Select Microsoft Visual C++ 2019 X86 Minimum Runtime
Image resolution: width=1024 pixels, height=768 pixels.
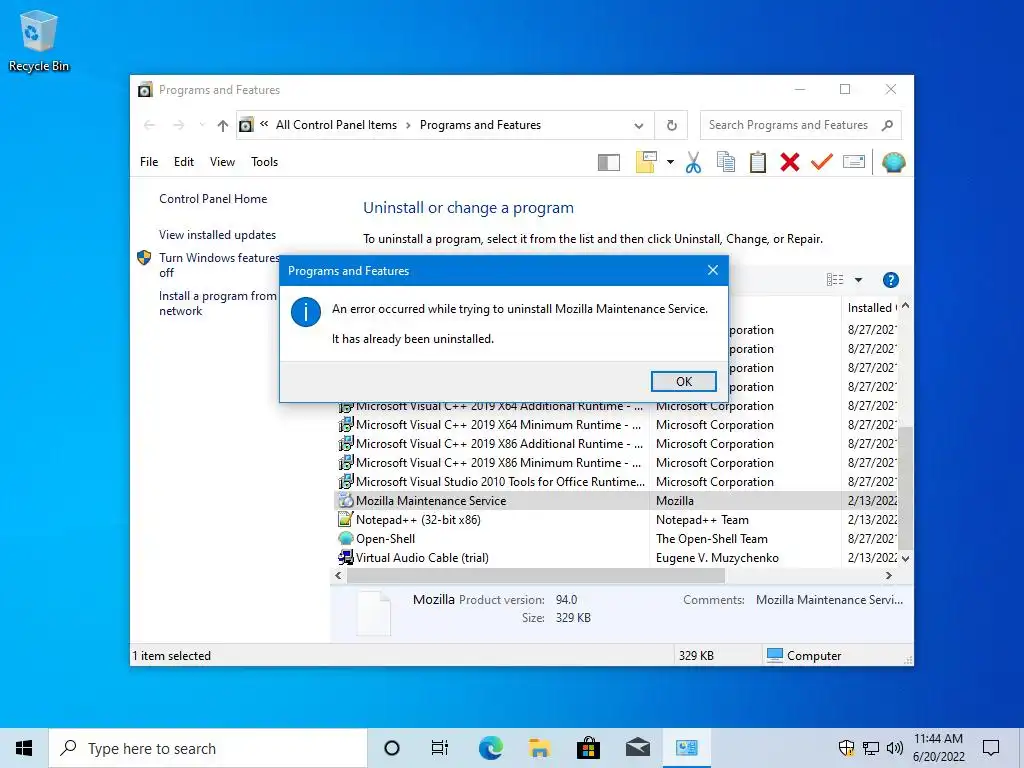coord(498,463)
